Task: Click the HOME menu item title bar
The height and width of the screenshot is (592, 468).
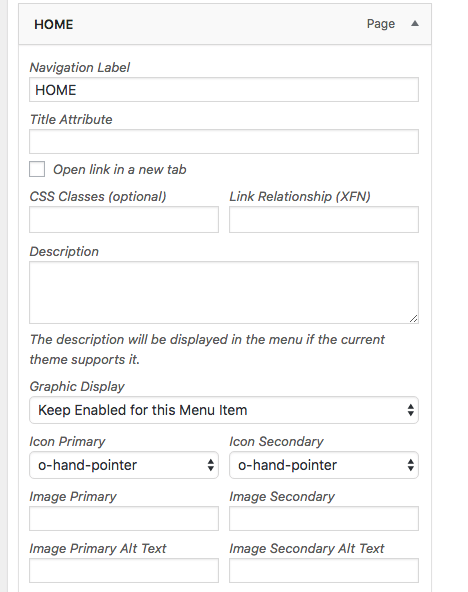Action: 225,24
